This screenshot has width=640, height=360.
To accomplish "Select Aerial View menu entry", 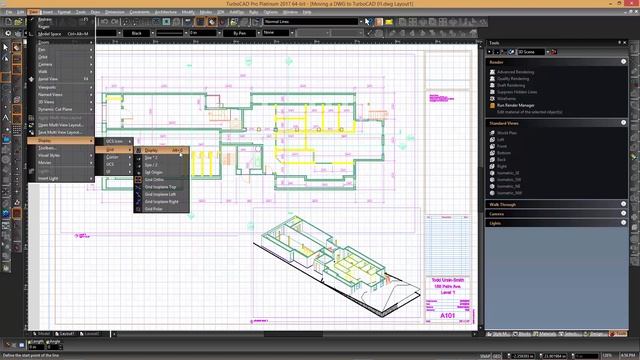I will pyautogui.click(x=61, y=79).
